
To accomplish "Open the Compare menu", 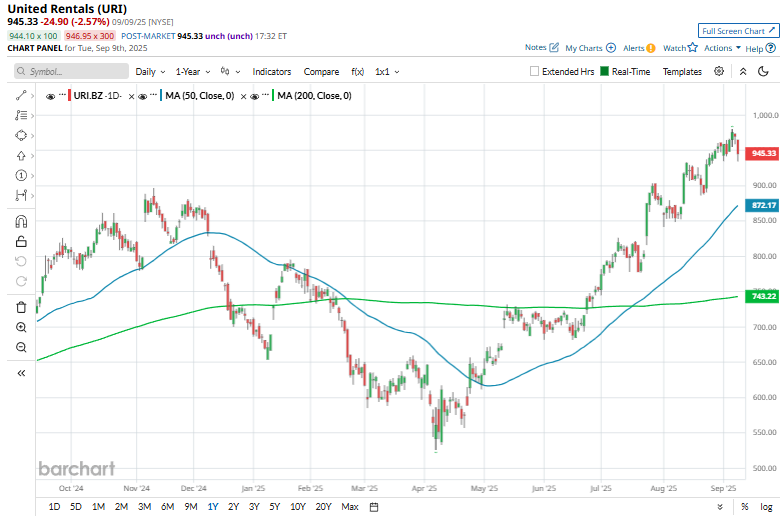I will (321, 72).
